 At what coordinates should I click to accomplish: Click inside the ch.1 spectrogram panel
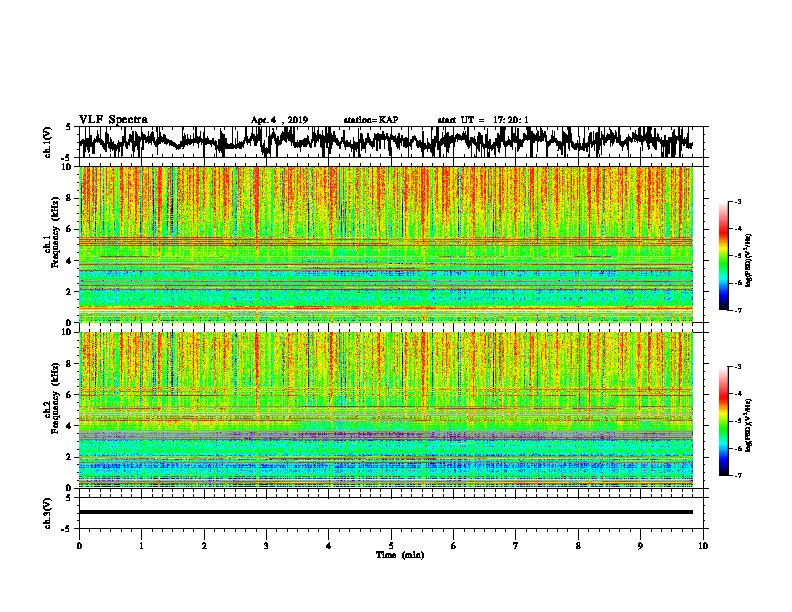tap(385, 244)
